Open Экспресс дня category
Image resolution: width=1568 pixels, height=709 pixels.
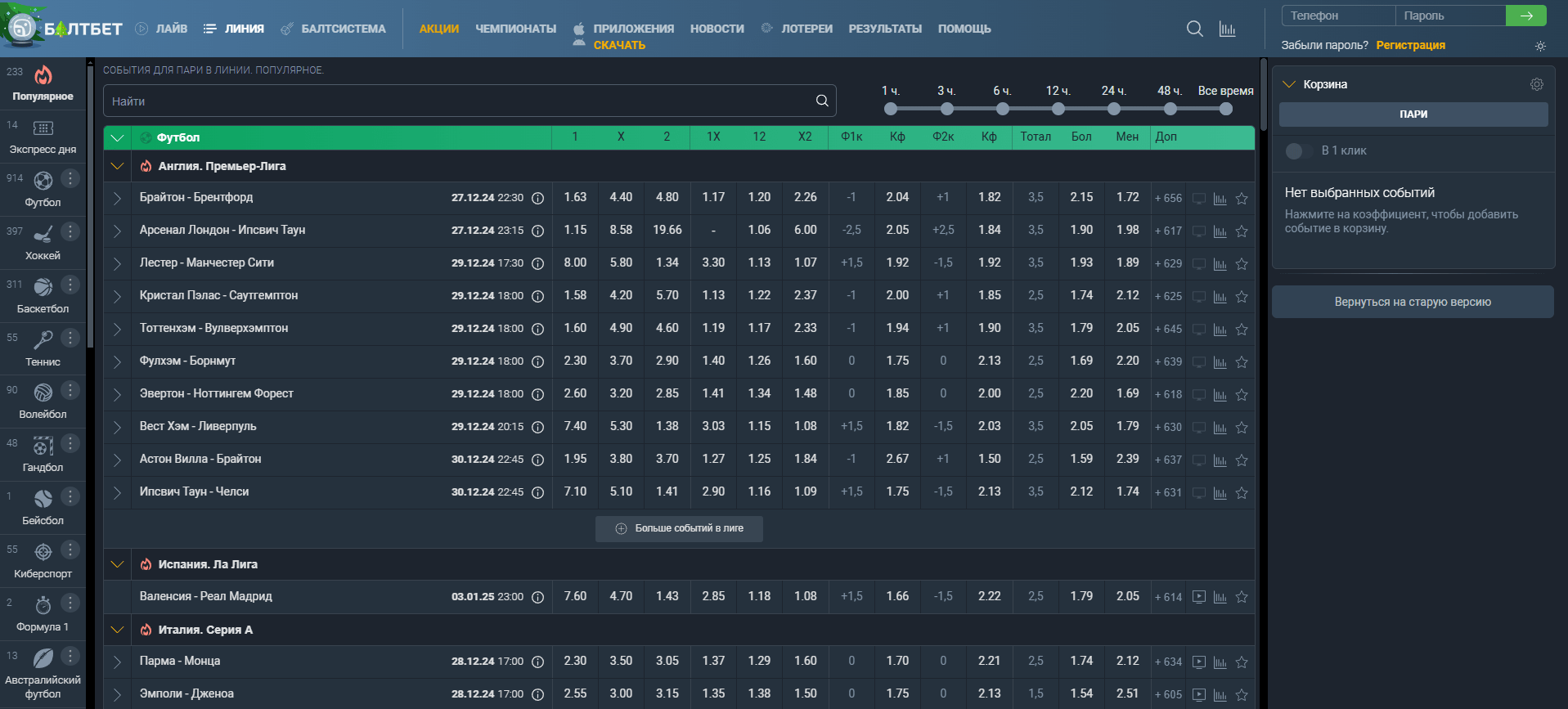tap(43, 137)
